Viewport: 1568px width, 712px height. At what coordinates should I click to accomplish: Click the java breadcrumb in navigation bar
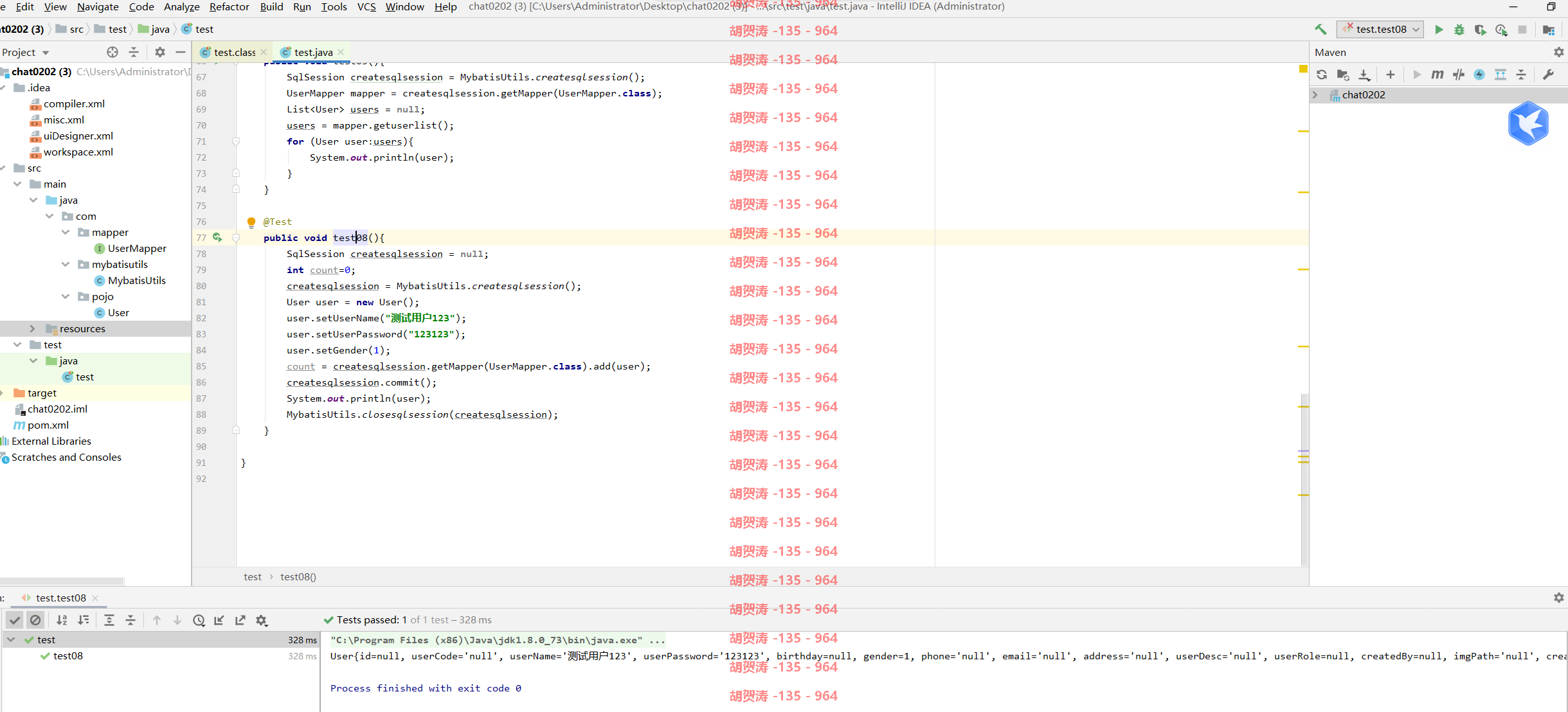tap(154, 30)
